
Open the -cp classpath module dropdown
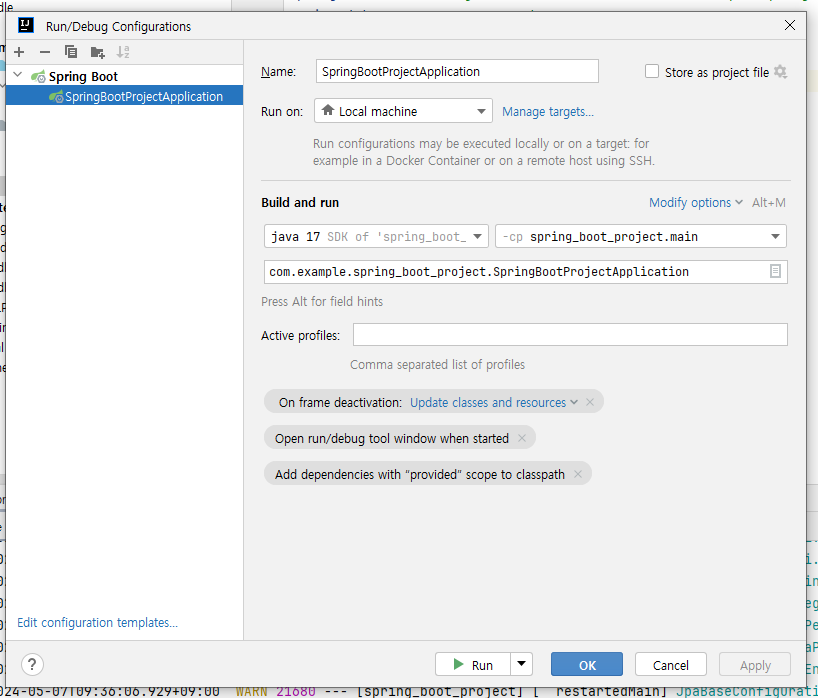pos(641,236)
